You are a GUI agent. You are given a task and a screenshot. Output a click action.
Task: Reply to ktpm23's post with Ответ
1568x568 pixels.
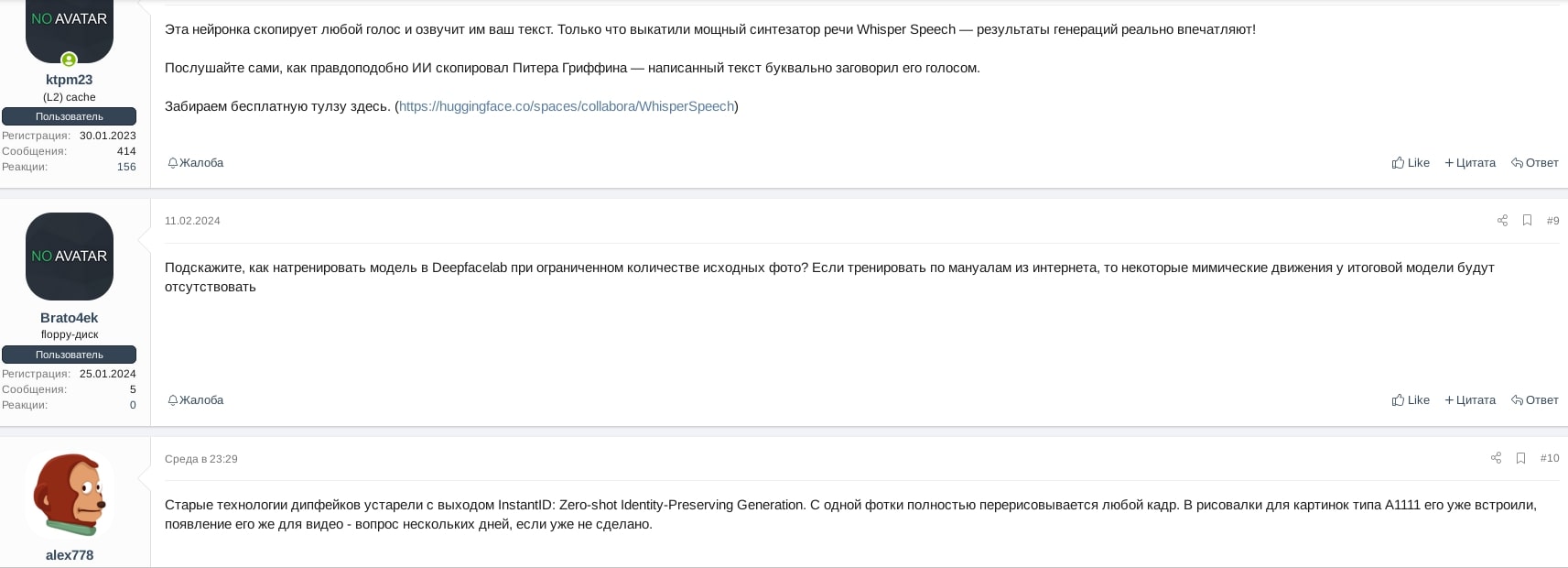1535,163
